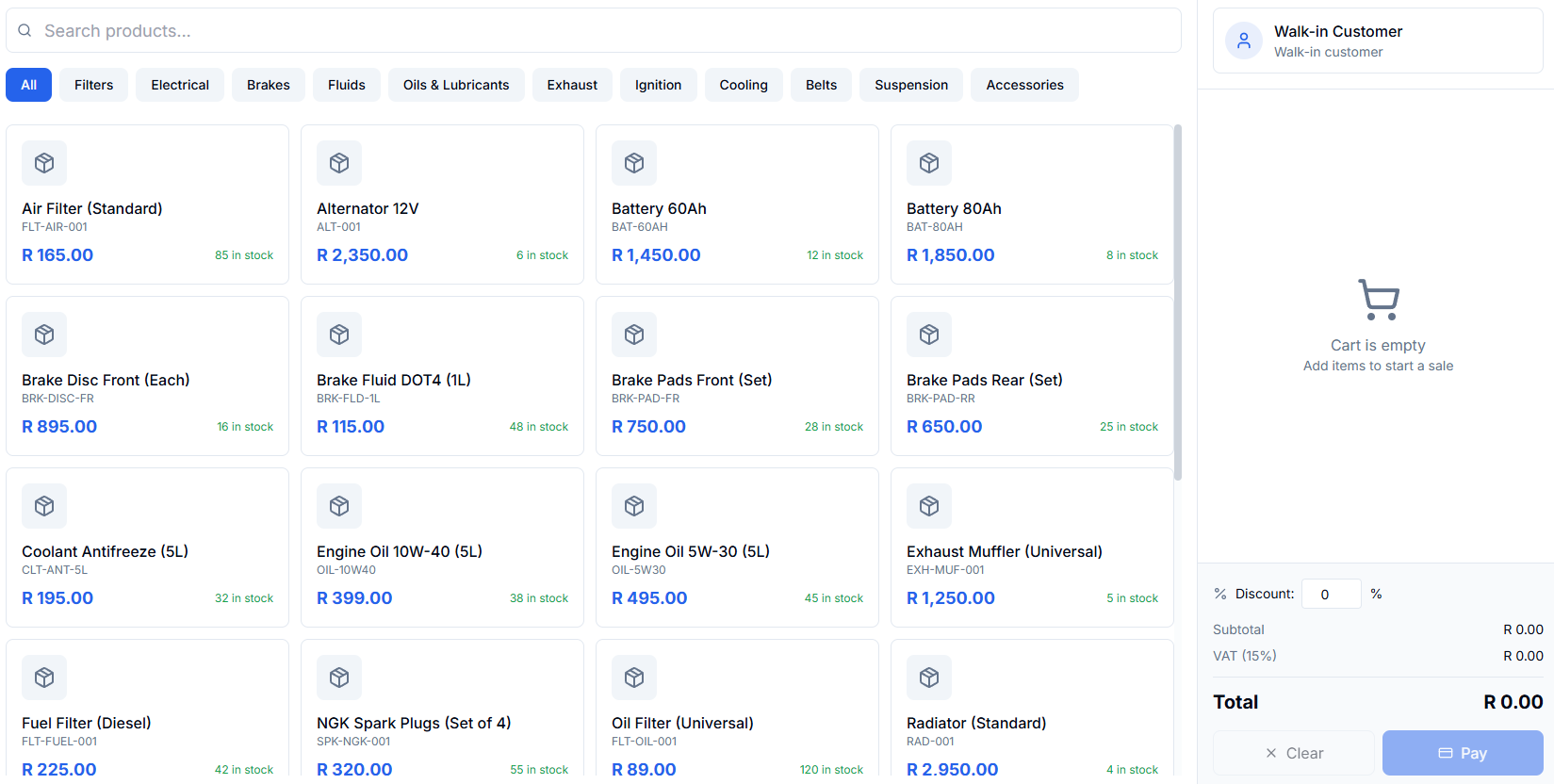Click the Pay button

coord(1463,753)
